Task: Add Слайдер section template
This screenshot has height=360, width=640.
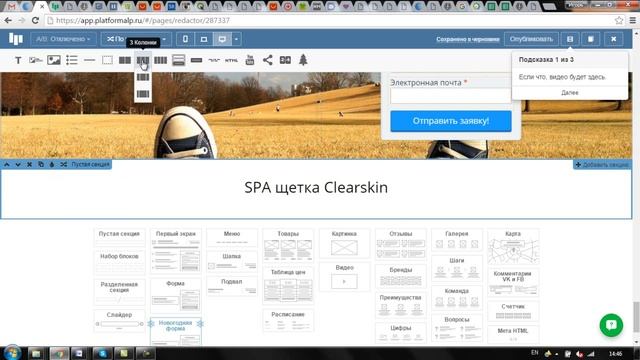Action: pyautogui.click(x=119, y=321)
